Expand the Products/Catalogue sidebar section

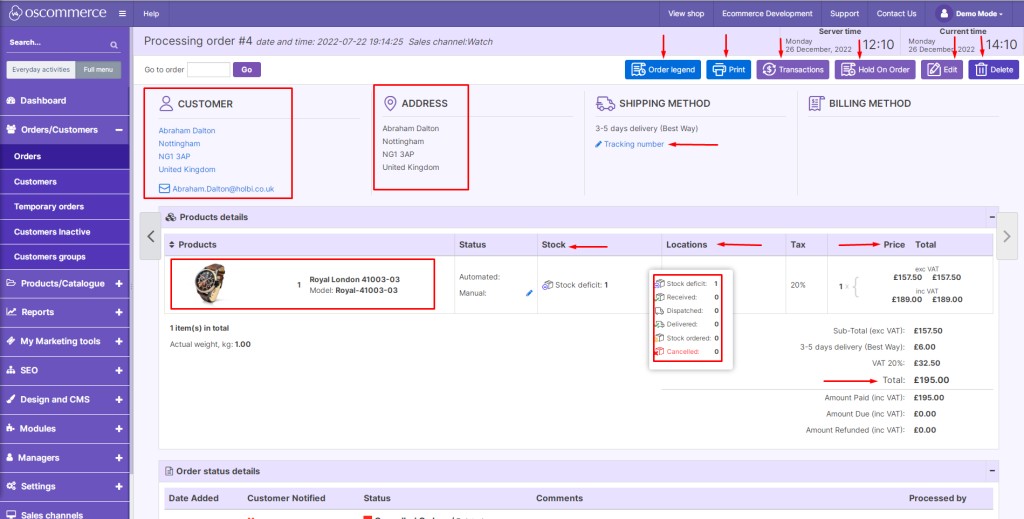pos(119,284)
